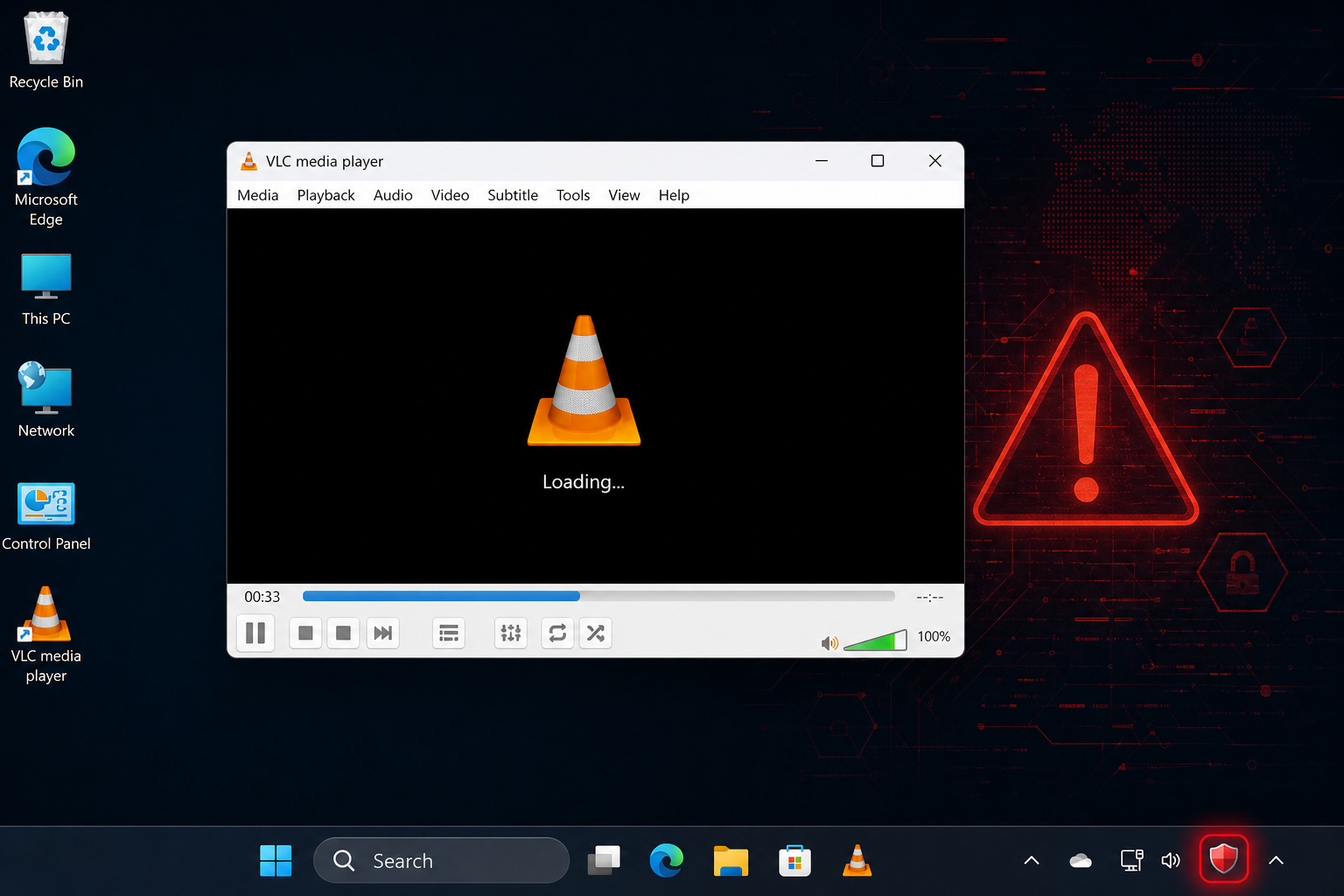Toggle the --:-- remaining time label
Viewport: 1344px width, 896px height.
coord(930,597)
